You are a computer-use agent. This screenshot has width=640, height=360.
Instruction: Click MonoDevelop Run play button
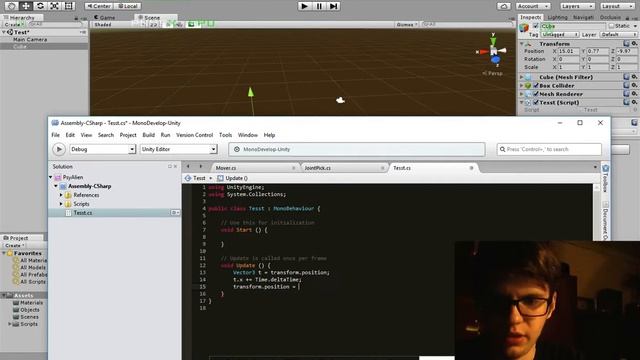(59, 149)
